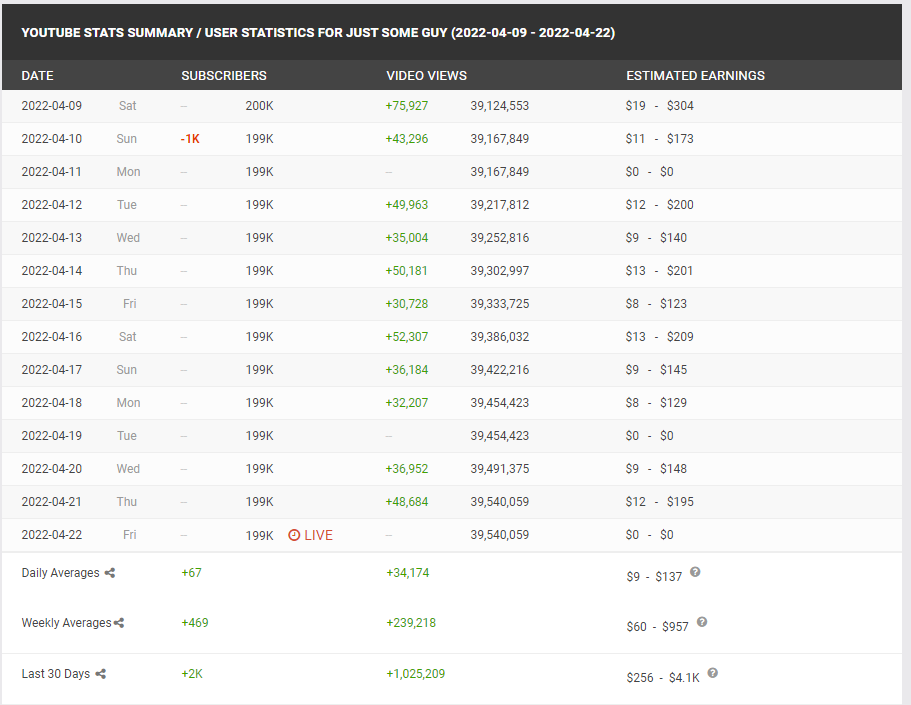The image size is (911, 705).
Task: Click earnings $11 - $173
Action: tap(659, 139)
